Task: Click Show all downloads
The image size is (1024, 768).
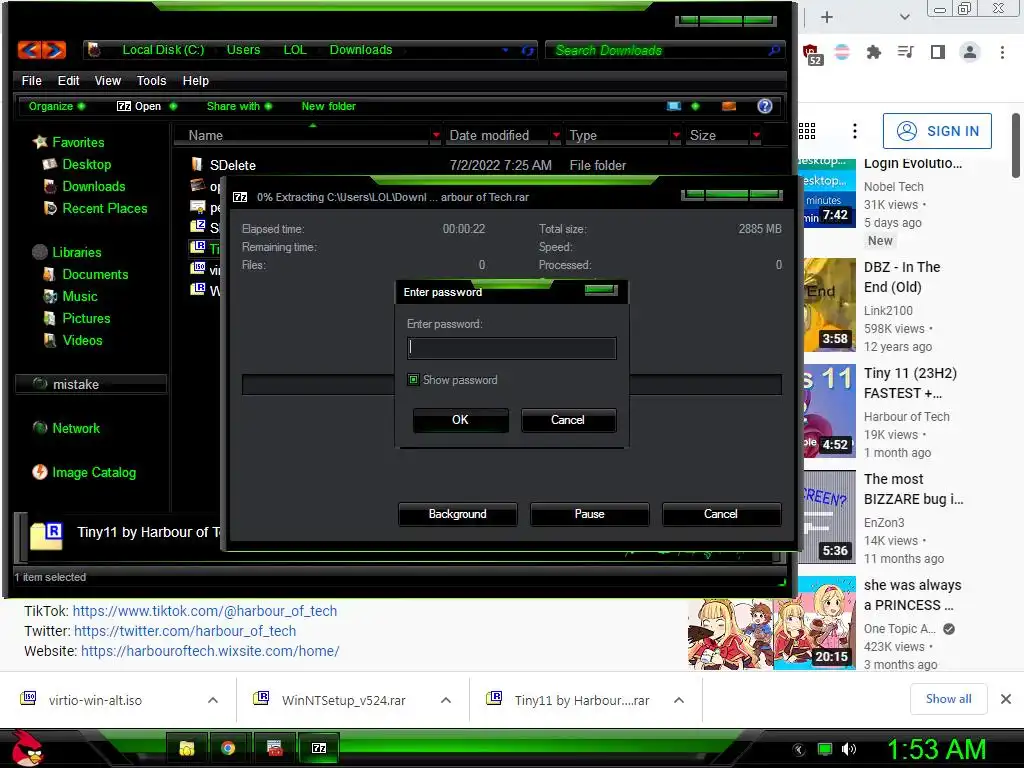Action: pyautogui.click(x=948, y=699)
